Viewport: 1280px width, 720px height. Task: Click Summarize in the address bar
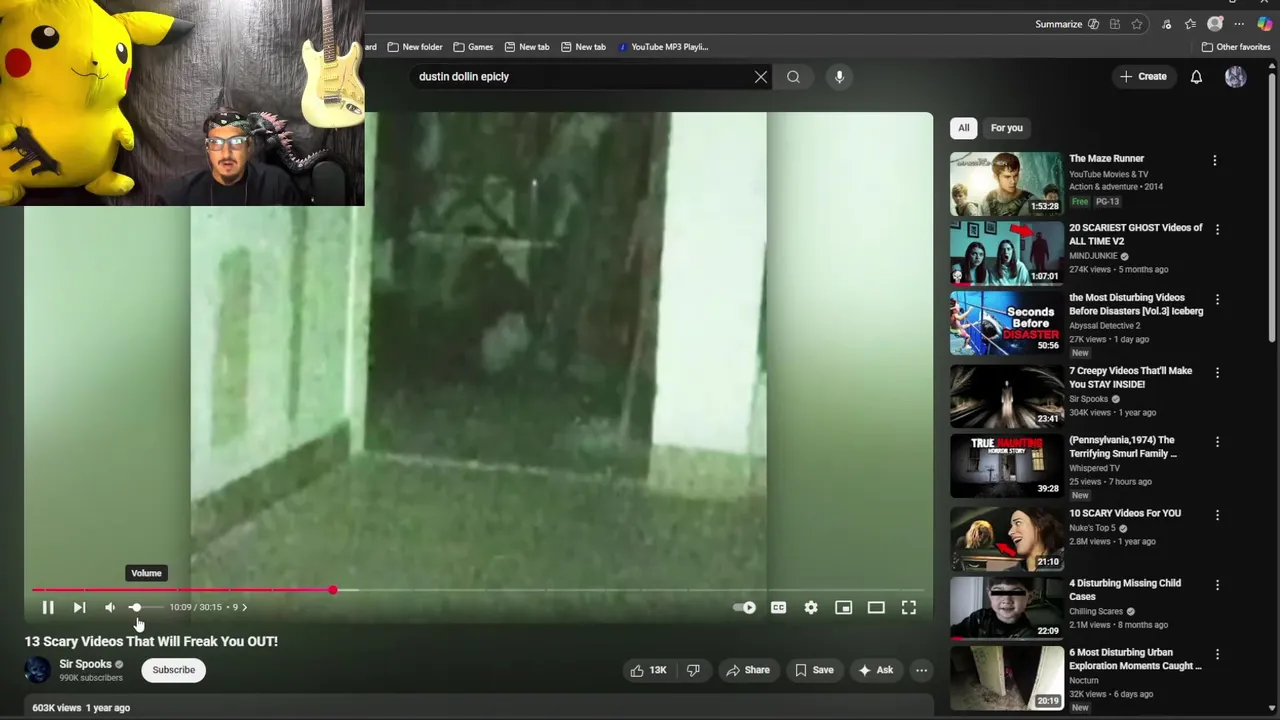coord(1066,24)
